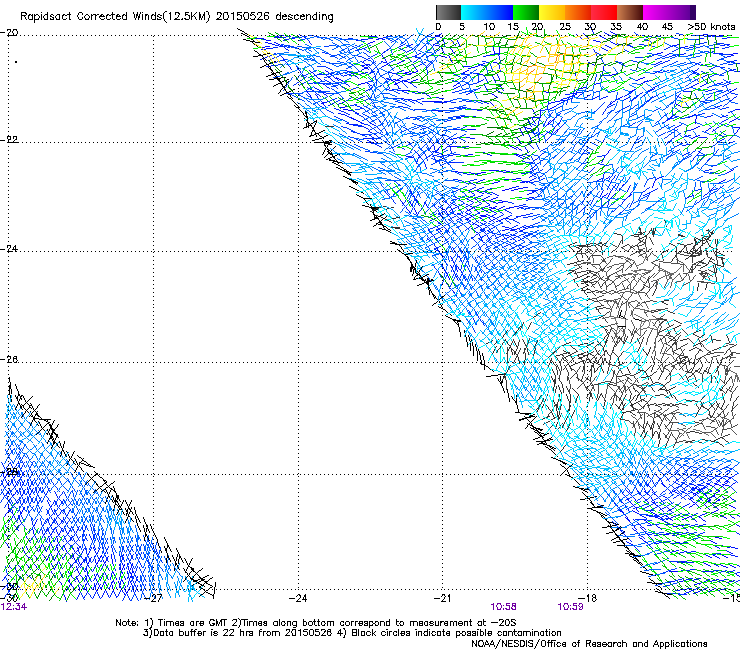Click the 'Times are GMT' note line

(316, 623)
